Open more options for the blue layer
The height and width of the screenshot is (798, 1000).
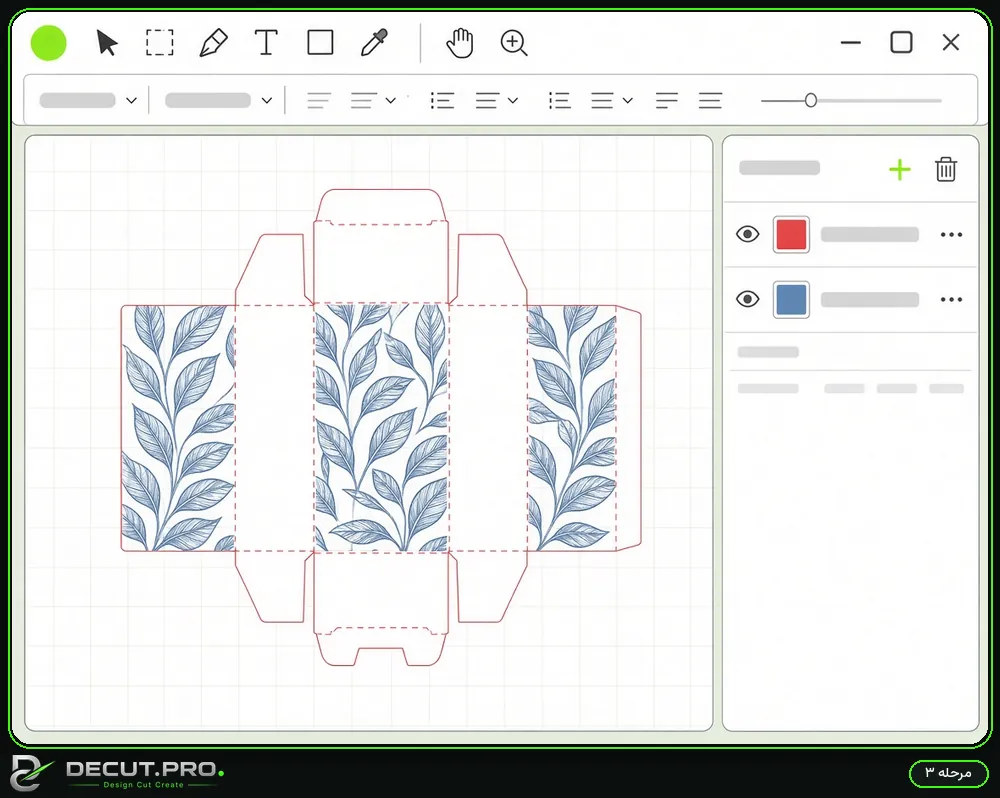coord(951,300)
